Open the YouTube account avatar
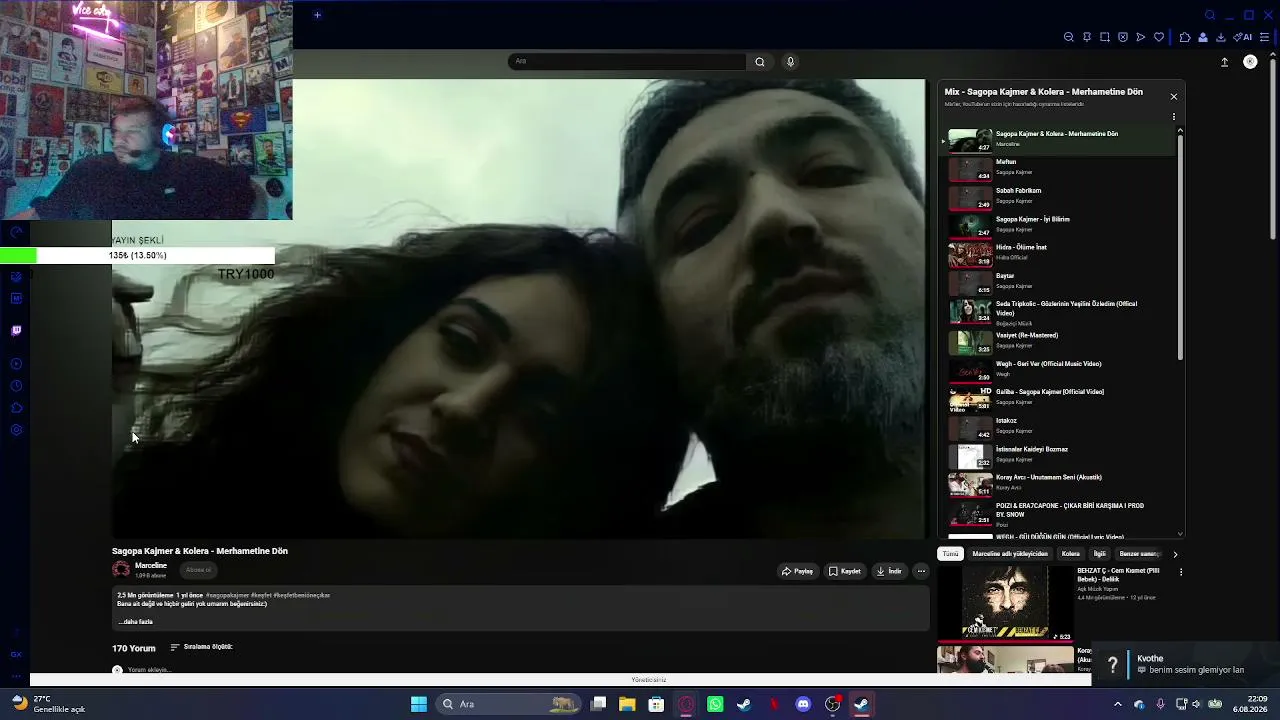The width and height of the screenshot is (1280, 720). (1250, 62)
